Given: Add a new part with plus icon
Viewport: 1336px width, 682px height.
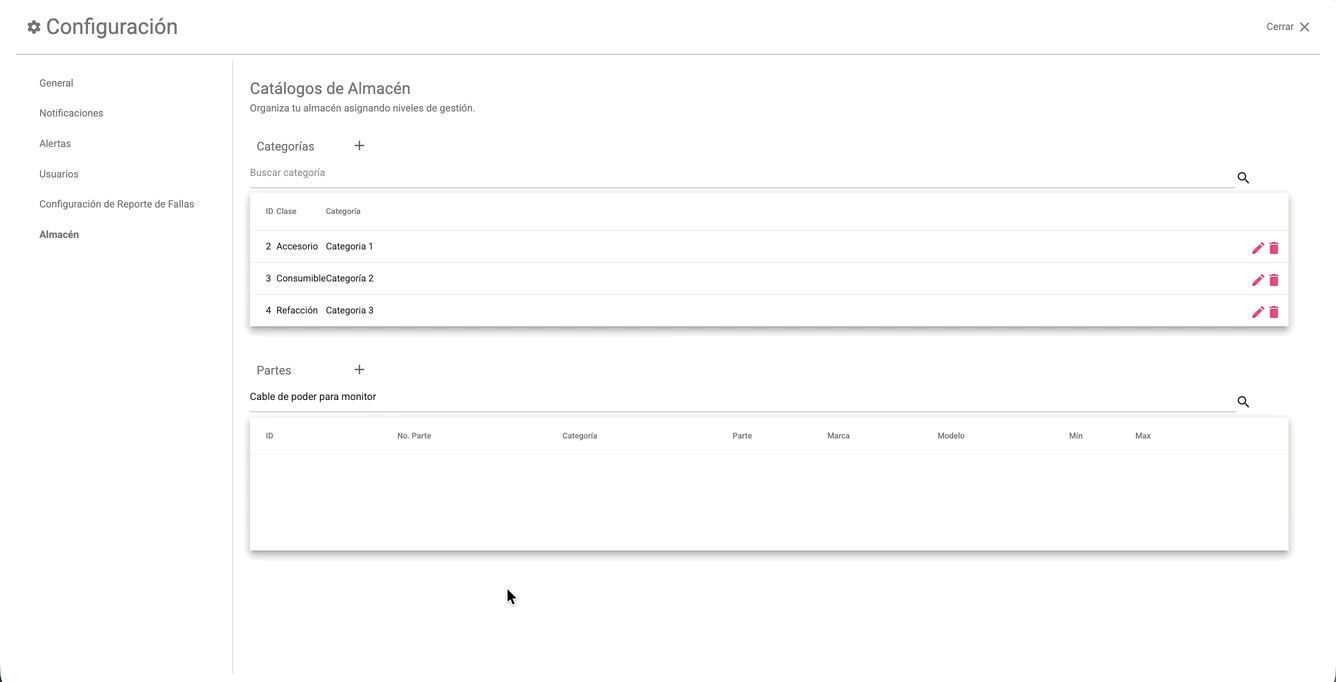Looking at the screenshot, I should (x=359, y=370).
